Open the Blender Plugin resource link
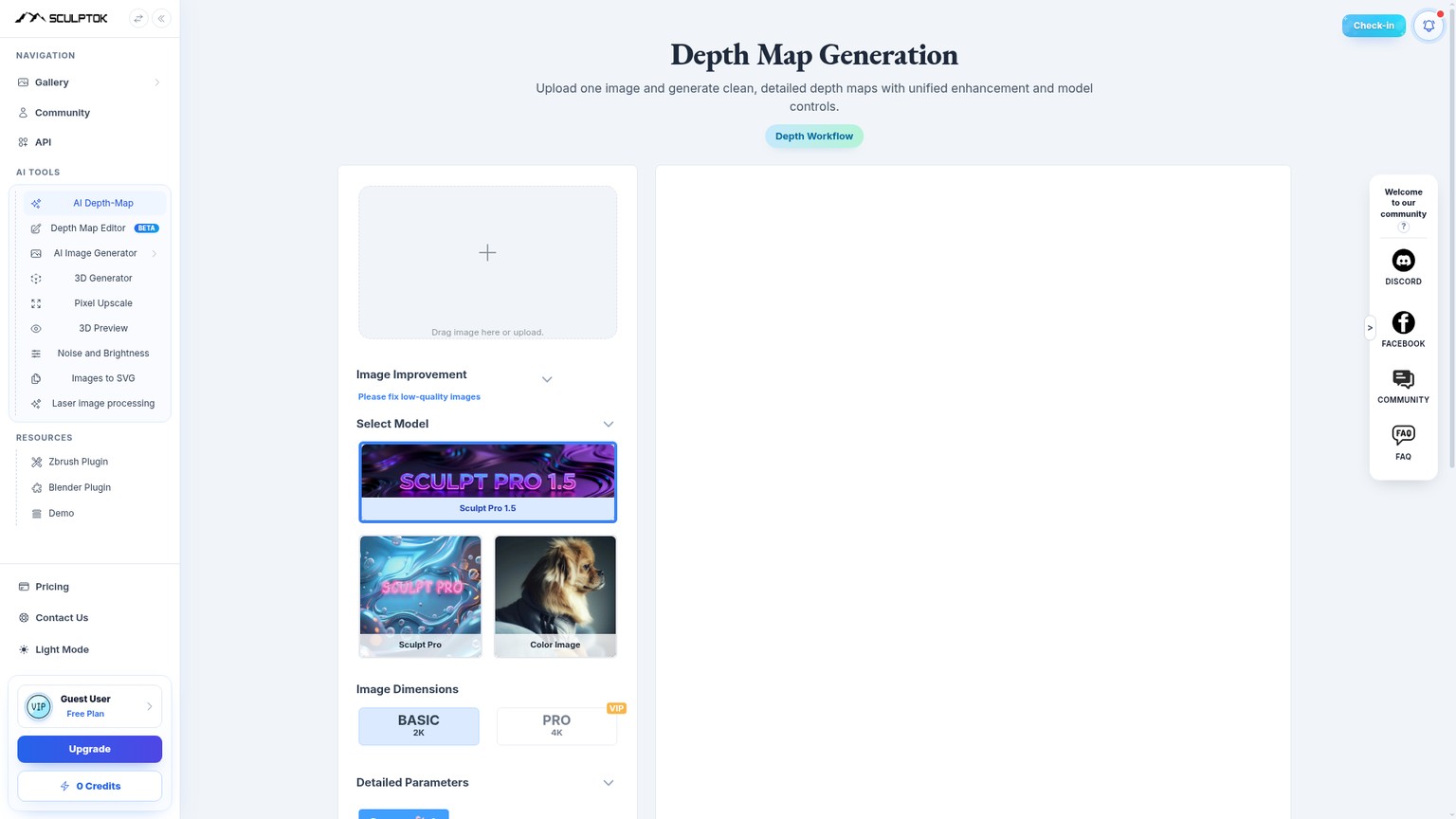Image resolution: width=1456 pixels, height=819 pixels. (80, 487)
